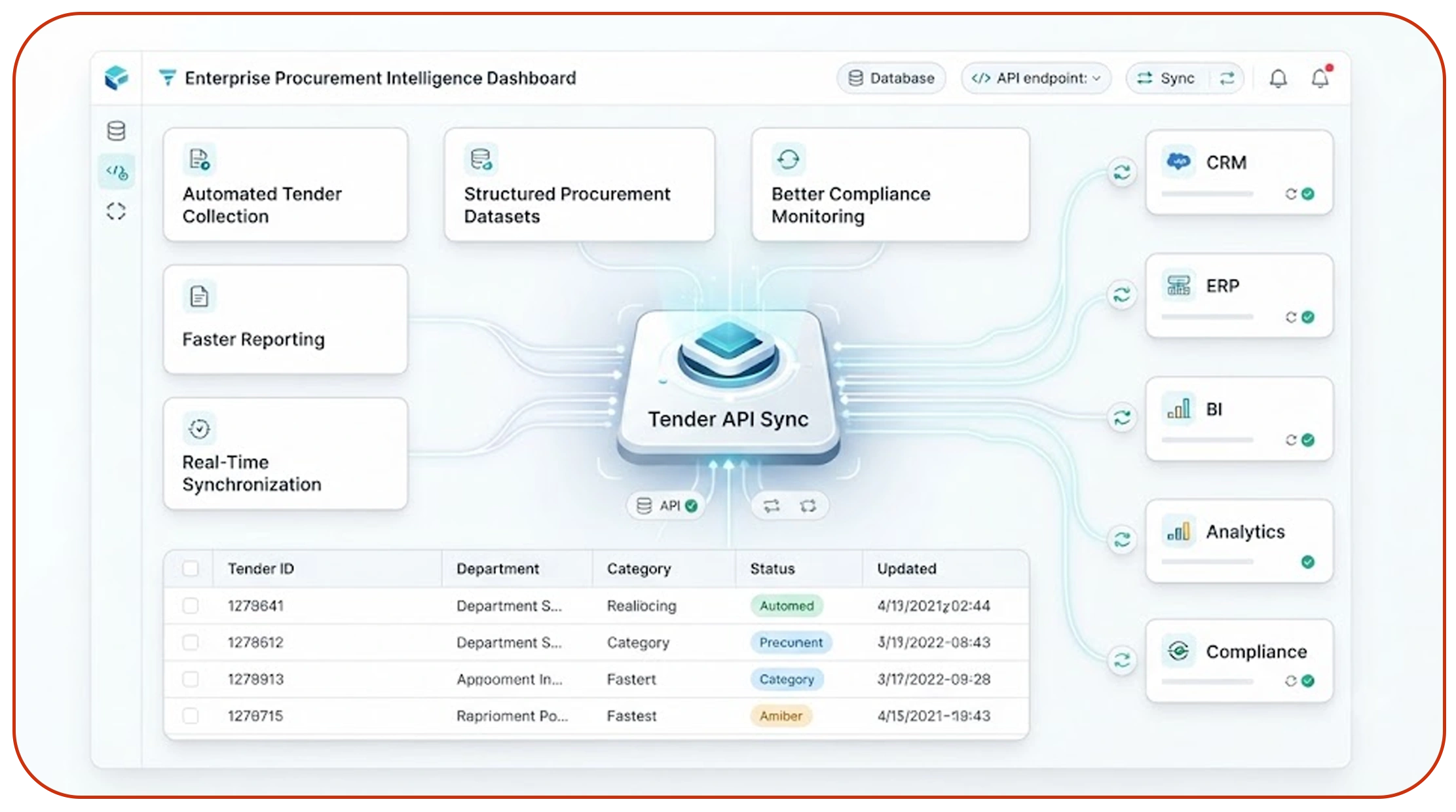
Task: Click green status check in Analytics card
Action: point(1308,562)
